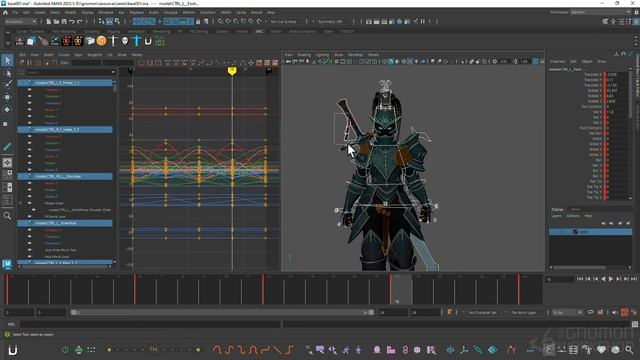Click the heart icon in bottom bar
This screenshot has height=360, width=640.
601,350
